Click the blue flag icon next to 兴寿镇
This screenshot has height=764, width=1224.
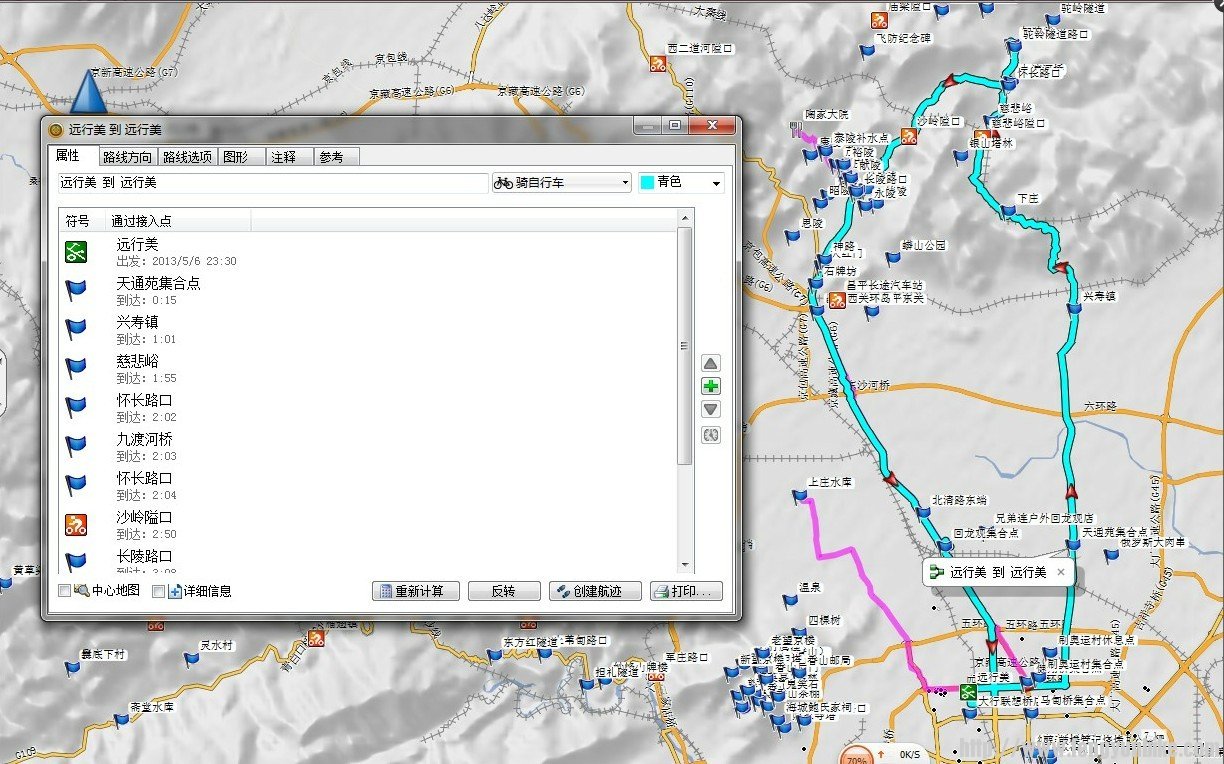coord(76,328)
